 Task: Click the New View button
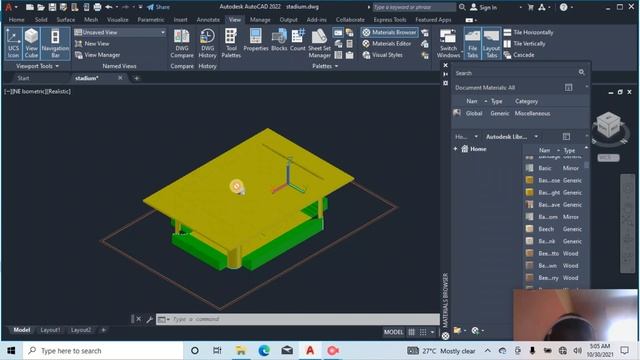point(92,43)
